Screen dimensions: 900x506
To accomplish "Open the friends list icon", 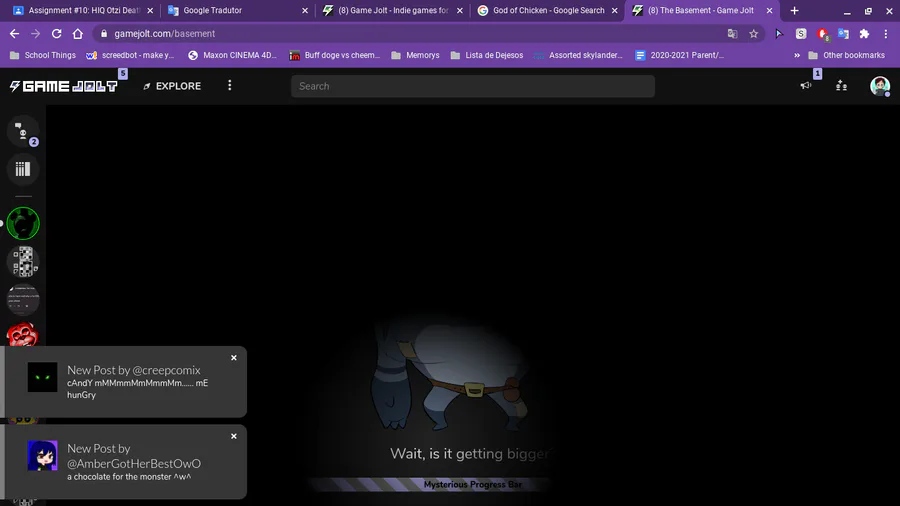I will point(841,86).
